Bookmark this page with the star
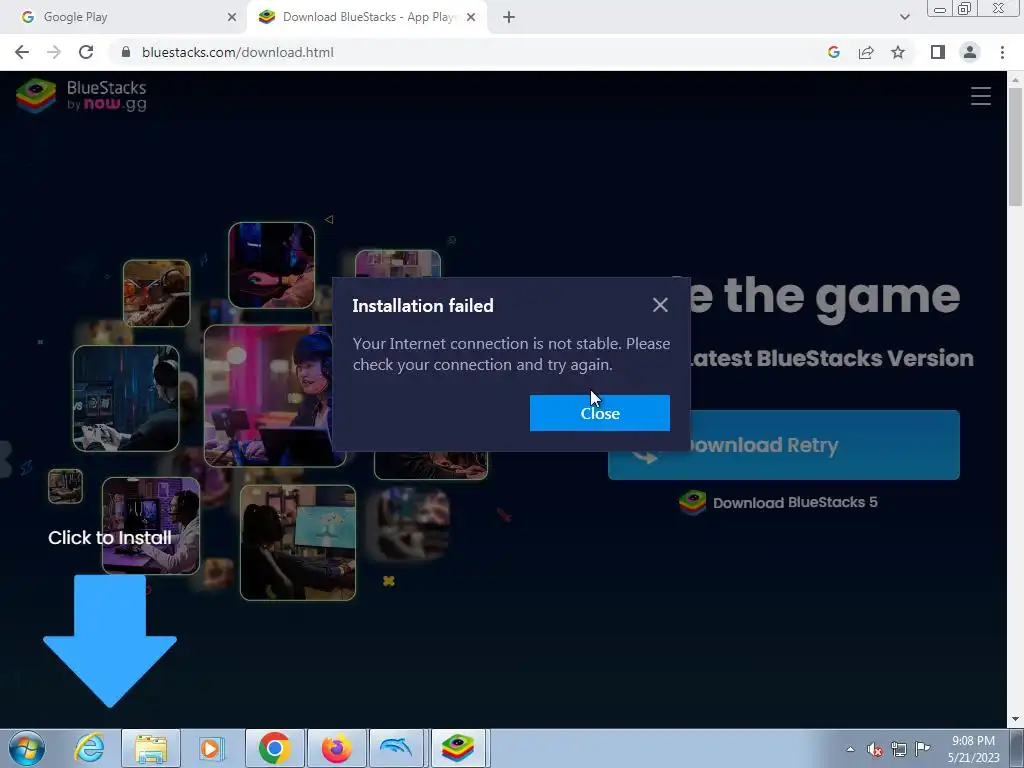1024x768 pixels. point(898,52)
